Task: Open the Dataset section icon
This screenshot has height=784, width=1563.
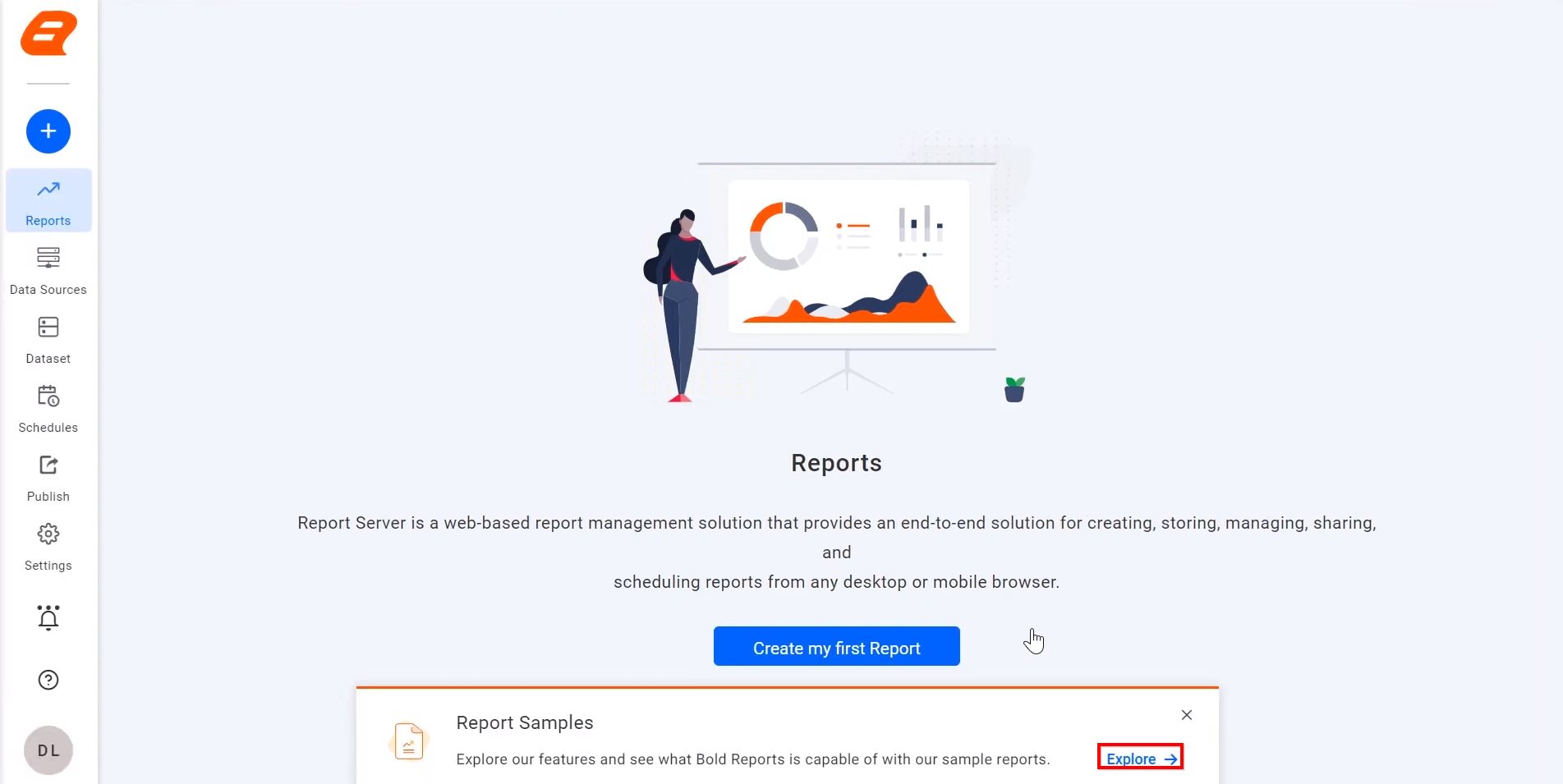Action: [x=48, y=327]
